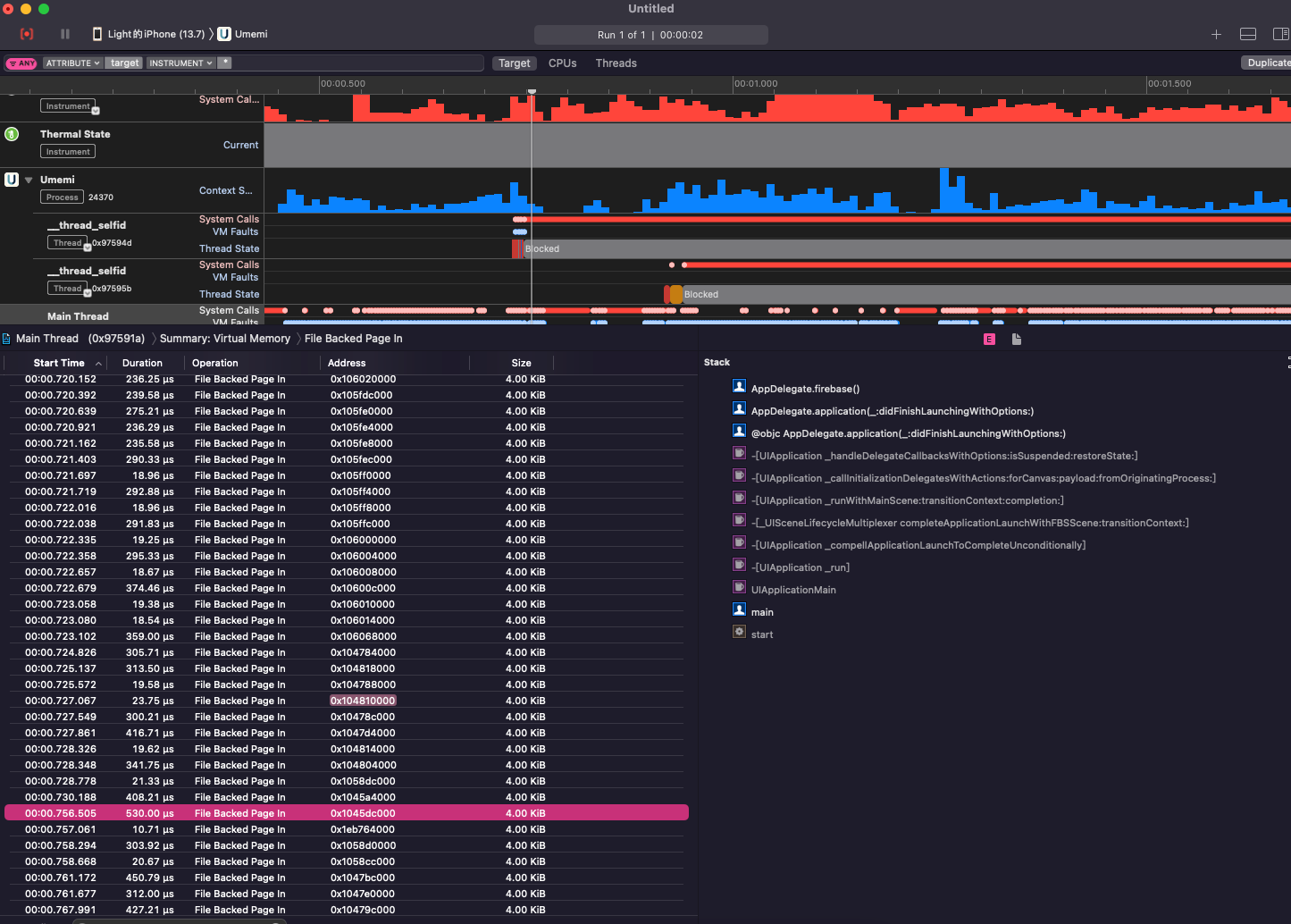Viewport: 1291px width, 924px height.
Task: Click the user icon beside AppDelegate.firebase()
Action: point(739,386)
